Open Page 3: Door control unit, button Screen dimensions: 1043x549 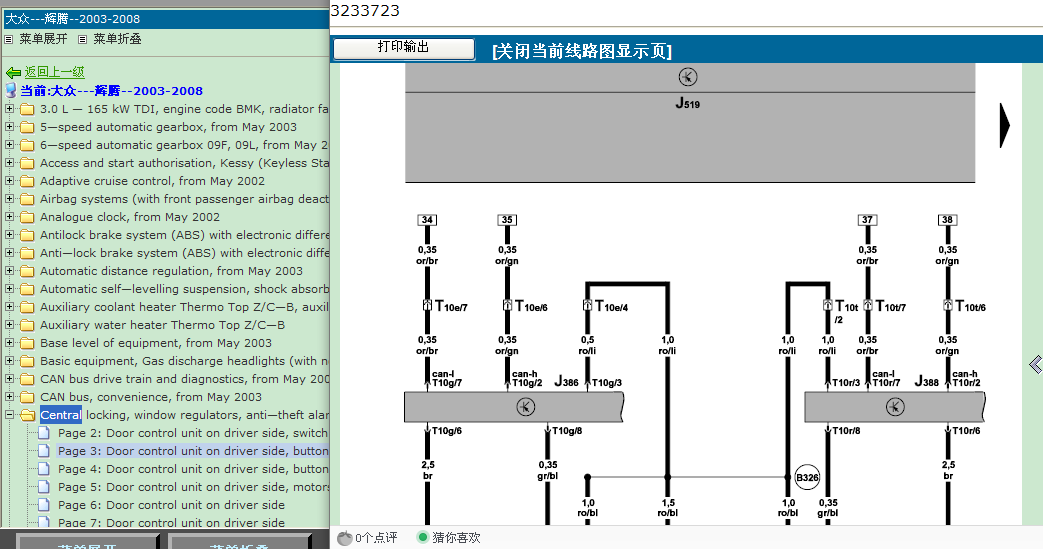[193, 451]
